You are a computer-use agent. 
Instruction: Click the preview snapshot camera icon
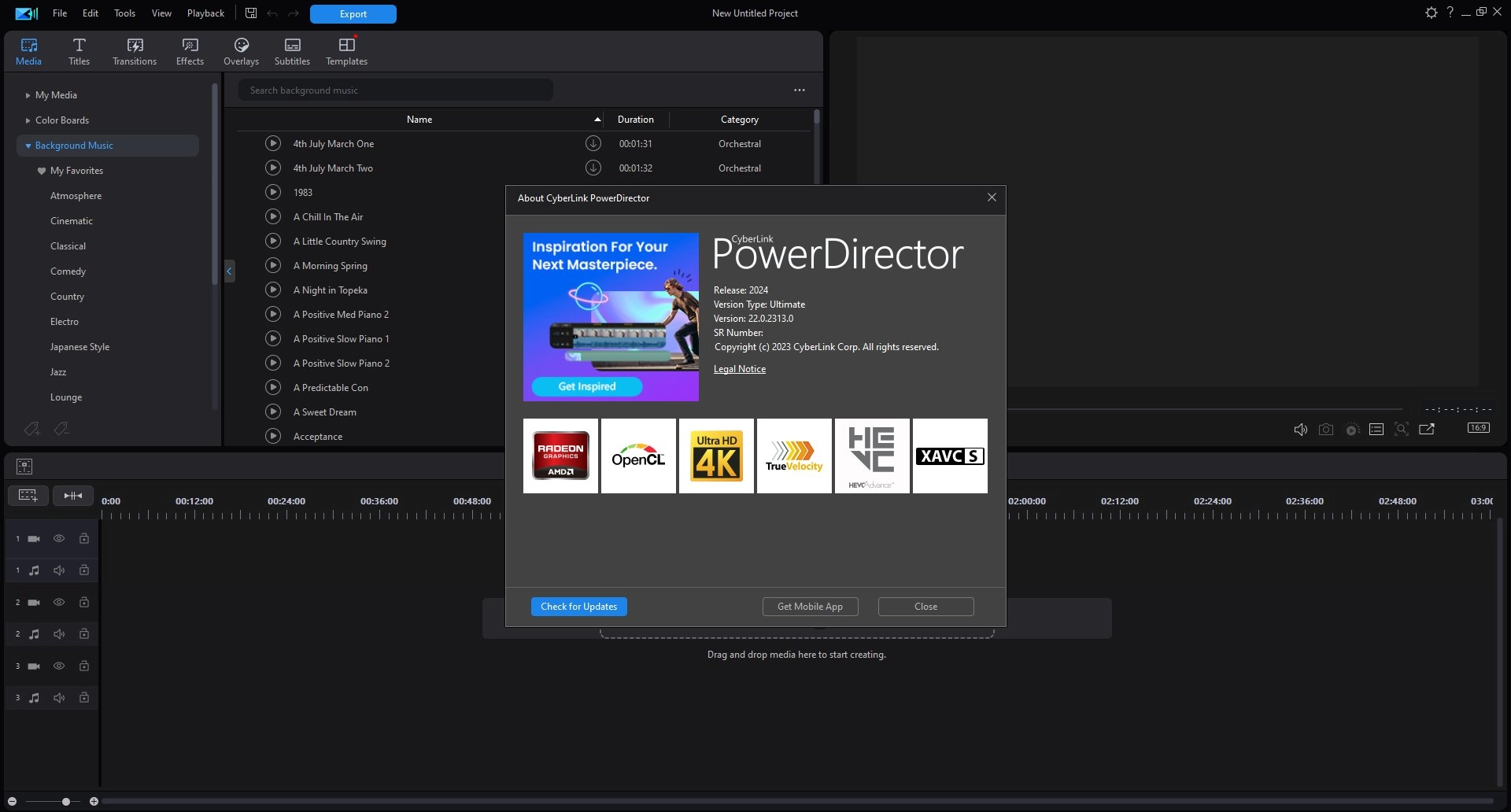click(1326, 429)
